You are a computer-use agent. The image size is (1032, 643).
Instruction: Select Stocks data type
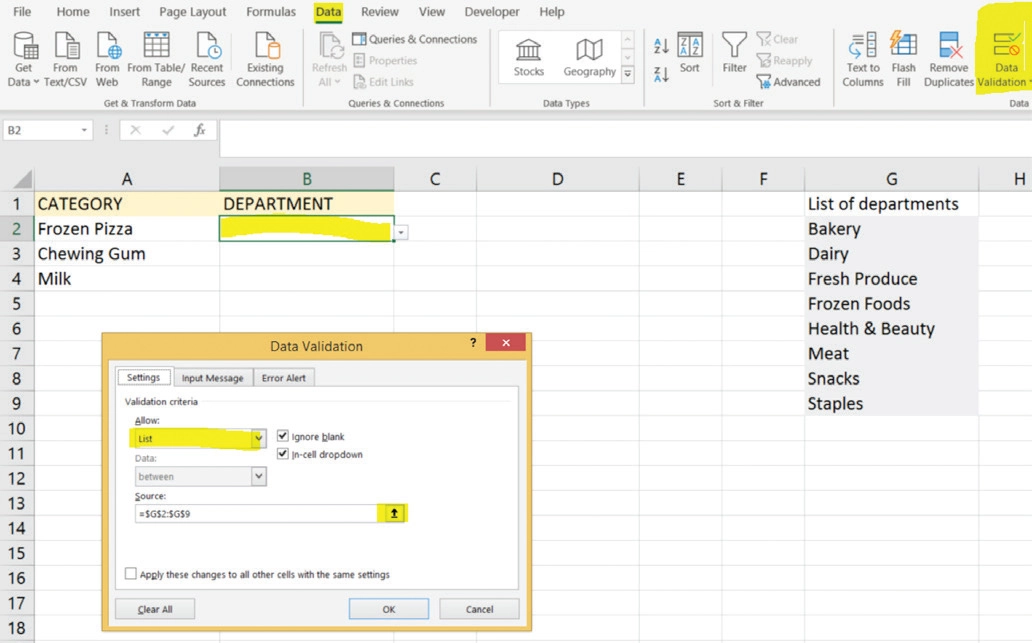tap(529, 57)
